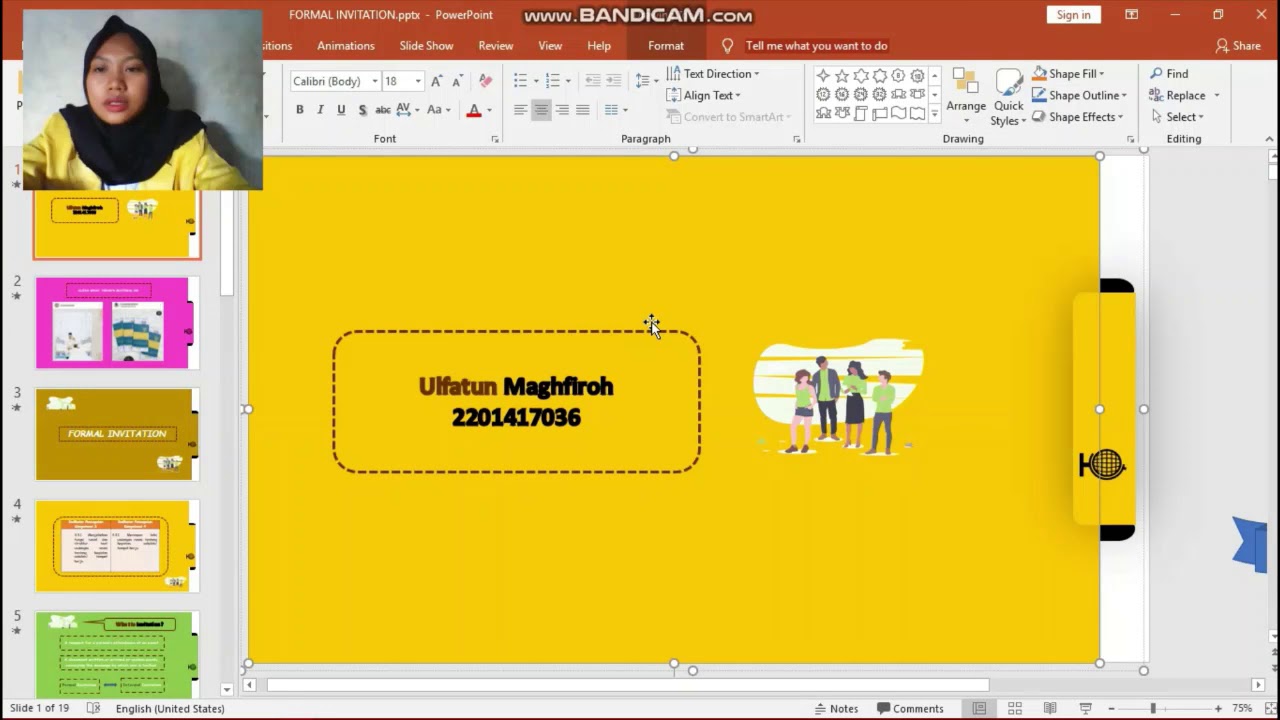Click the Sign in button
The width and height of the screenshot is (1280, 720).
pos(1074,15)
